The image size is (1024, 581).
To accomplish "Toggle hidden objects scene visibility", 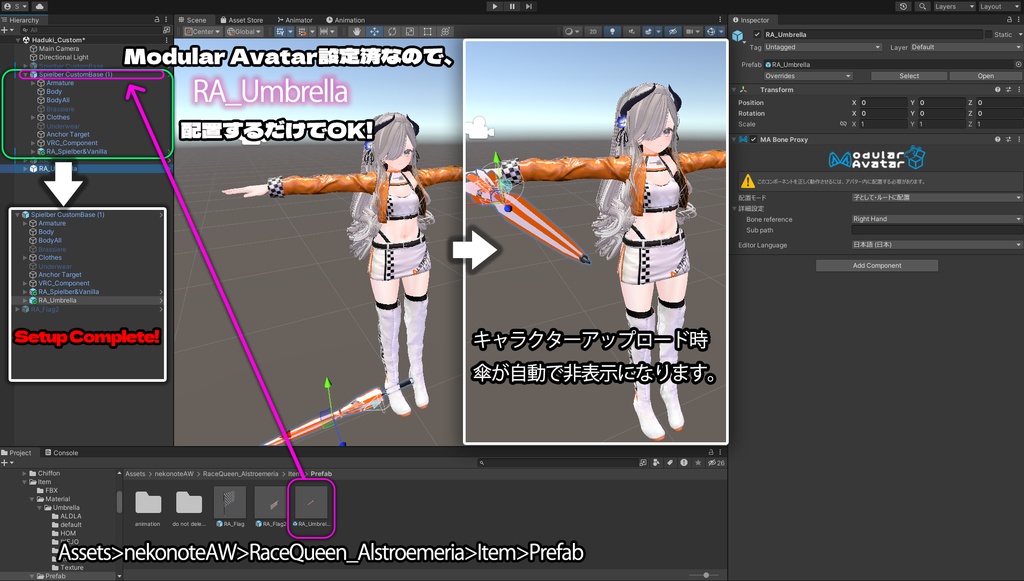I will [672, 31].
